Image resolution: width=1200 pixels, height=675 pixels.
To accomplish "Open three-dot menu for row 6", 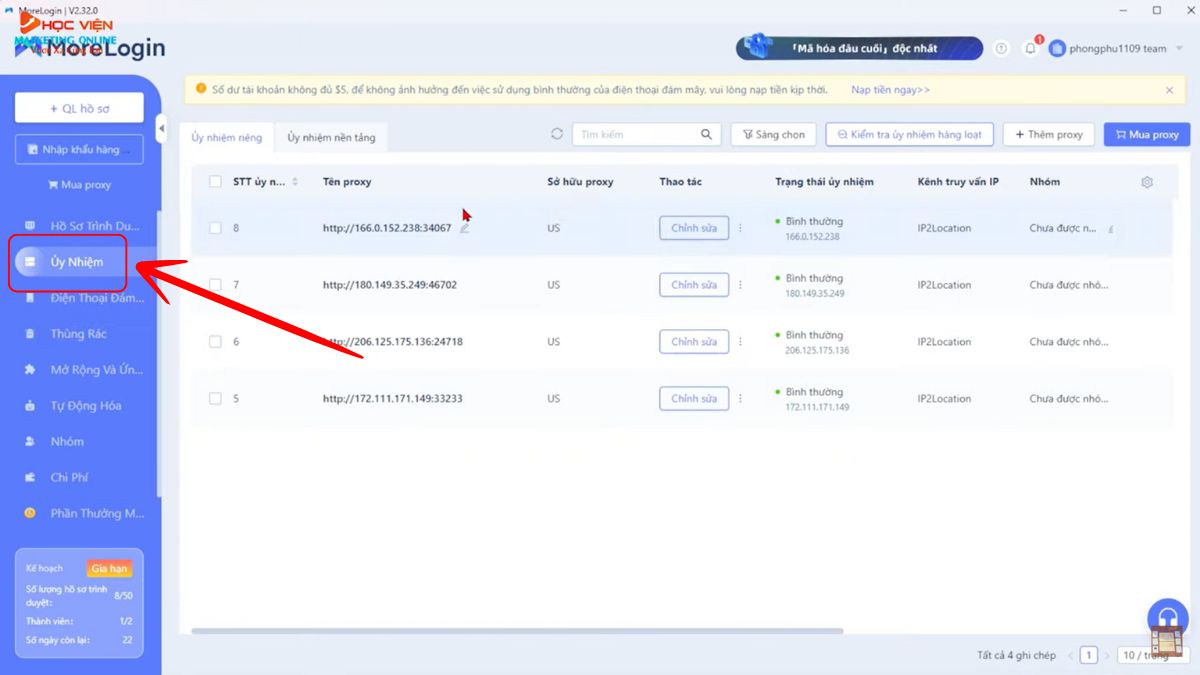I will [740, 342].
